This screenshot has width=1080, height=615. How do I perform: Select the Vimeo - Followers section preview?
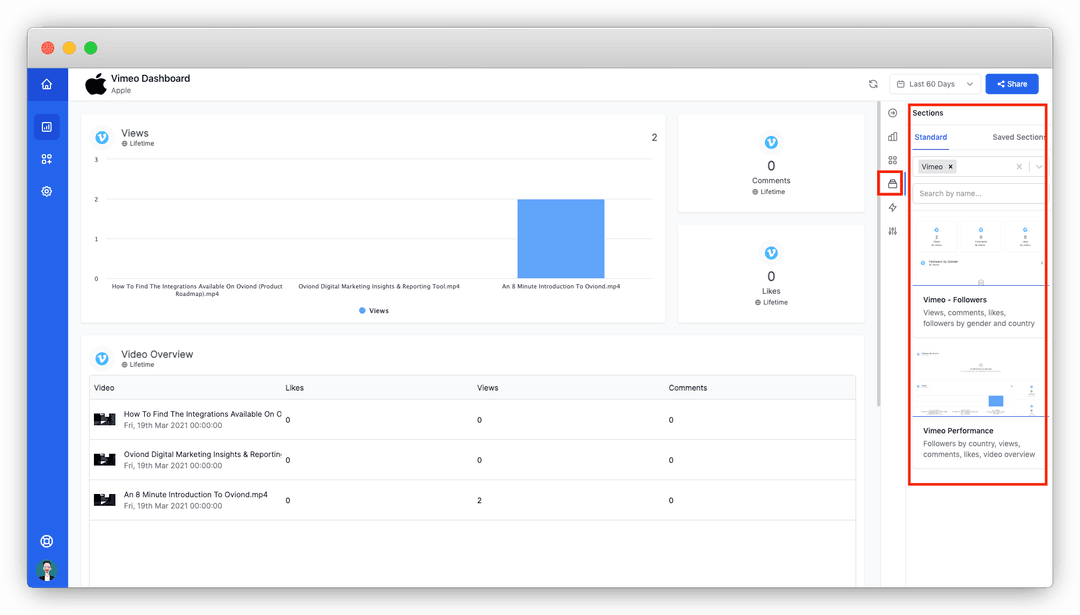point(979,251)
